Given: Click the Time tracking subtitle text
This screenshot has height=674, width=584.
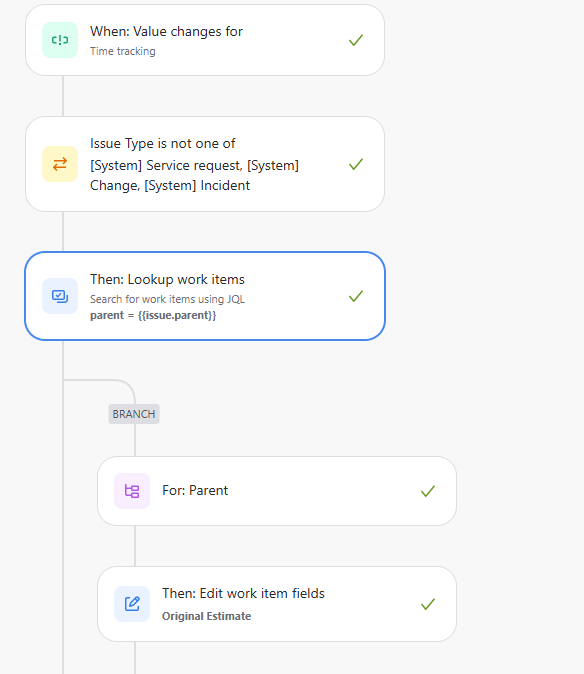Looking at the screenshot, I should [x=122, y=51].
